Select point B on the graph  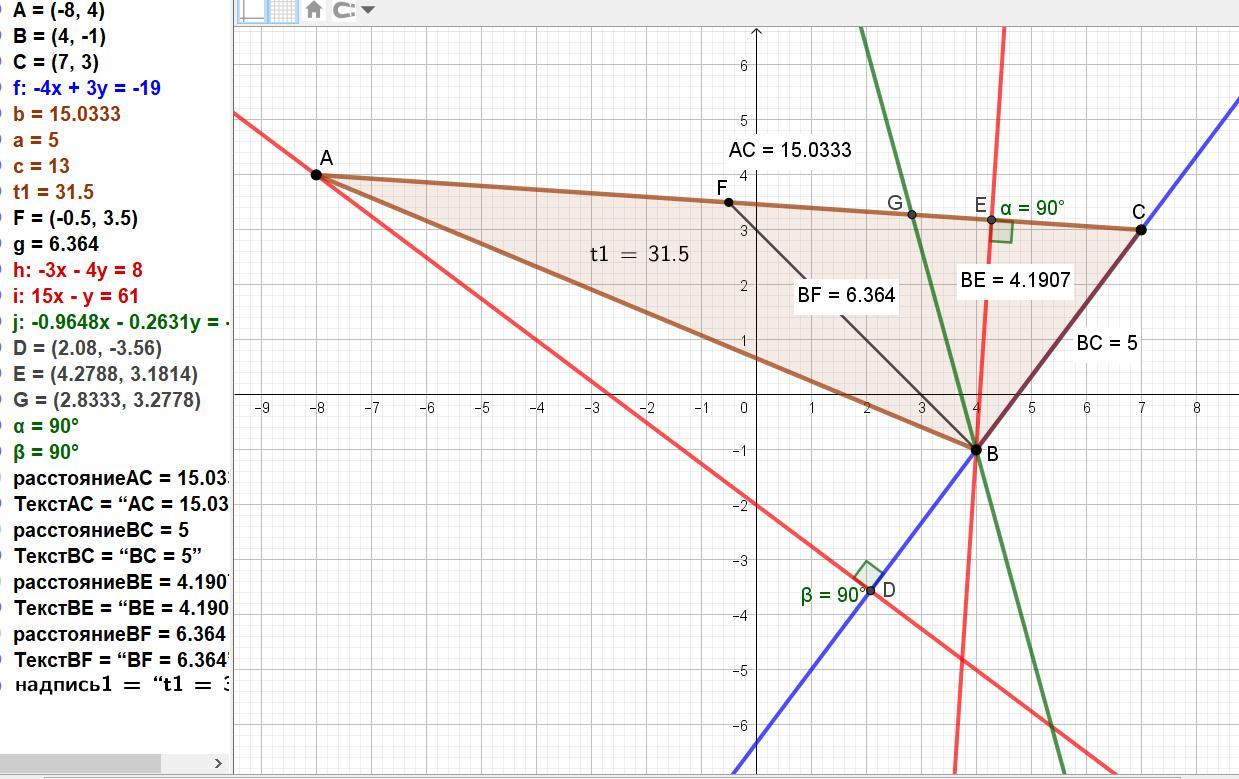click(x=976, y=450)
